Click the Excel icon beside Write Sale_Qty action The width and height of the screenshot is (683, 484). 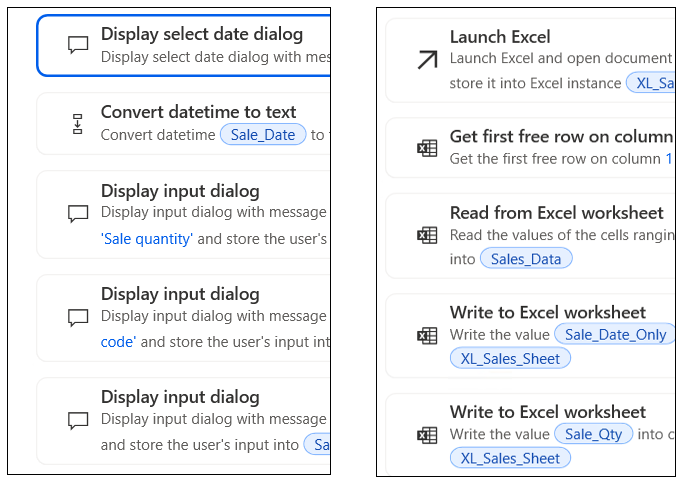point(427,435)
